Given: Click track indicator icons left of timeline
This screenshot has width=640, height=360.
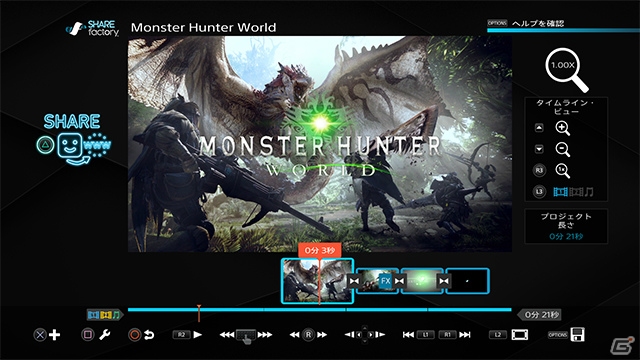Looking at the screenshot, I should (104, 315).
